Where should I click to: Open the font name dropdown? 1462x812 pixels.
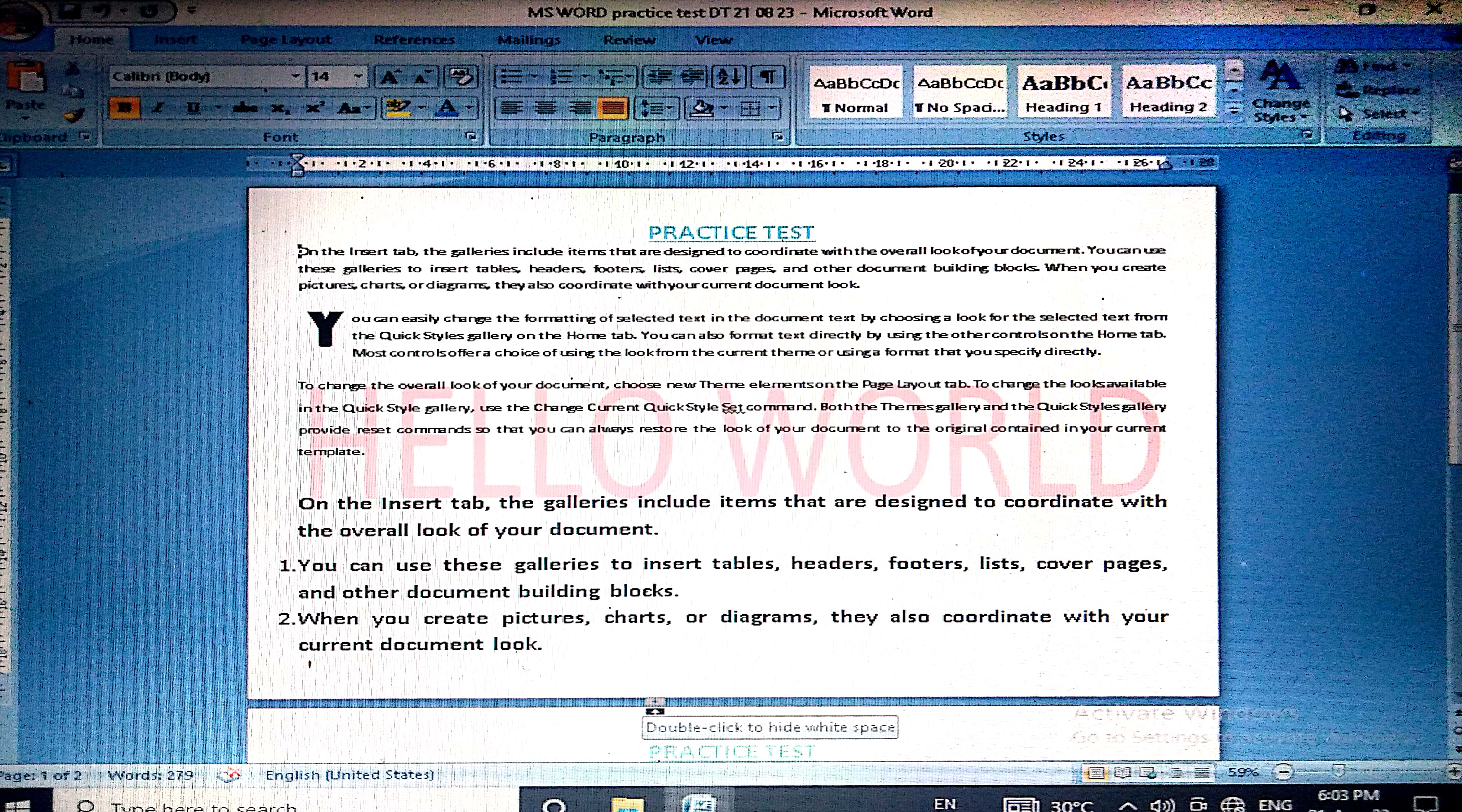click(x=296, y=76)
